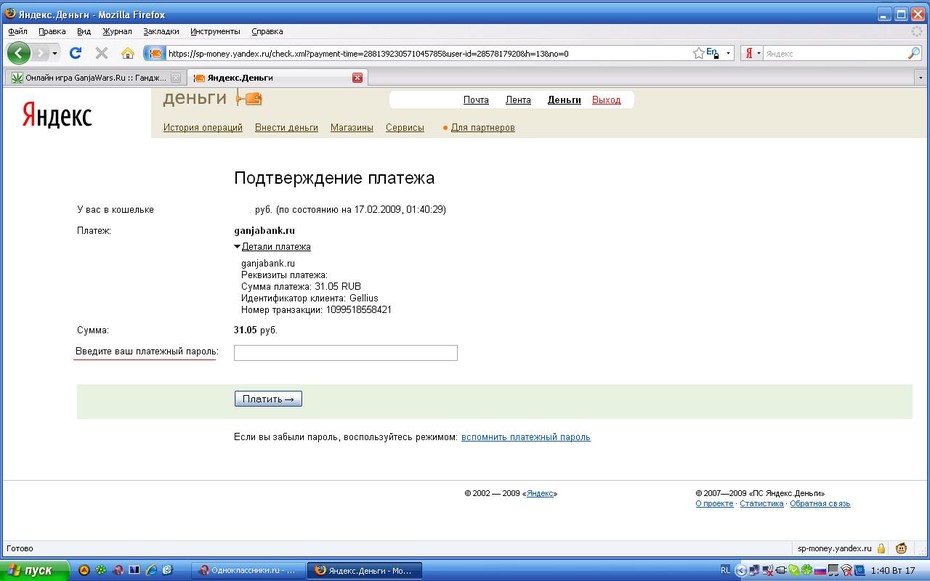
Task: Open the Правка menu
Action: (52, 31)
